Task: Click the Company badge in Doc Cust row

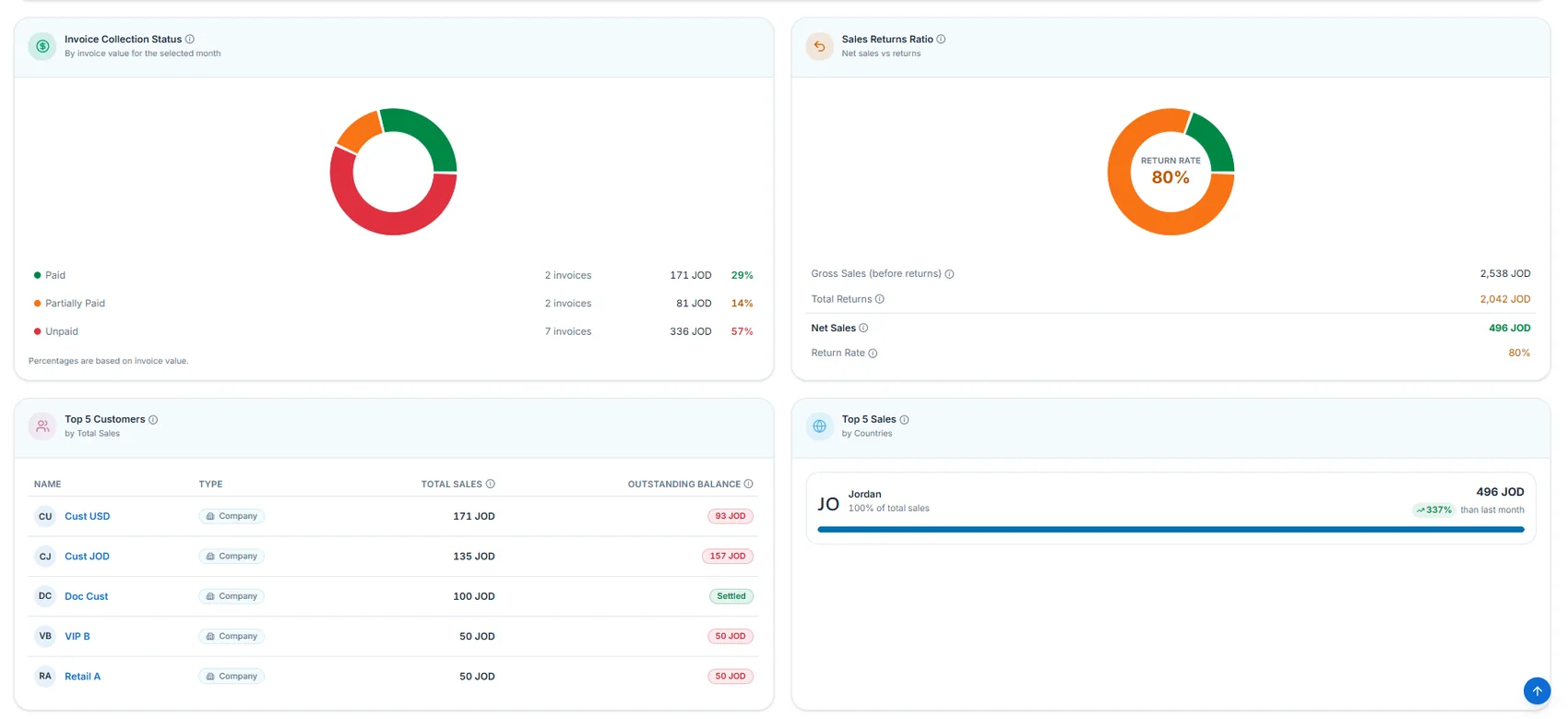Action: [232, 596]
